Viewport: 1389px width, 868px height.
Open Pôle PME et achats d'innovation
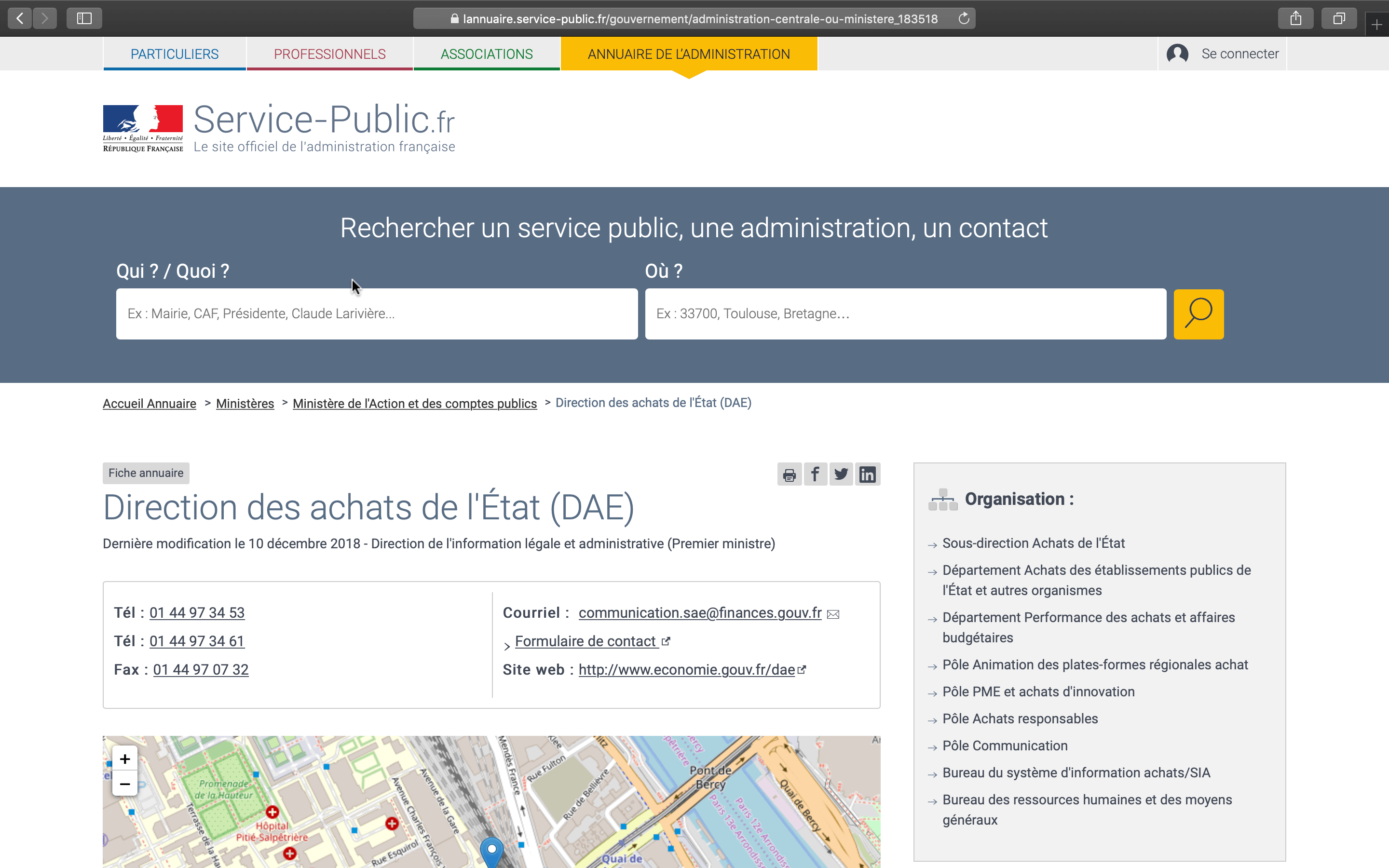point(1038,692)
